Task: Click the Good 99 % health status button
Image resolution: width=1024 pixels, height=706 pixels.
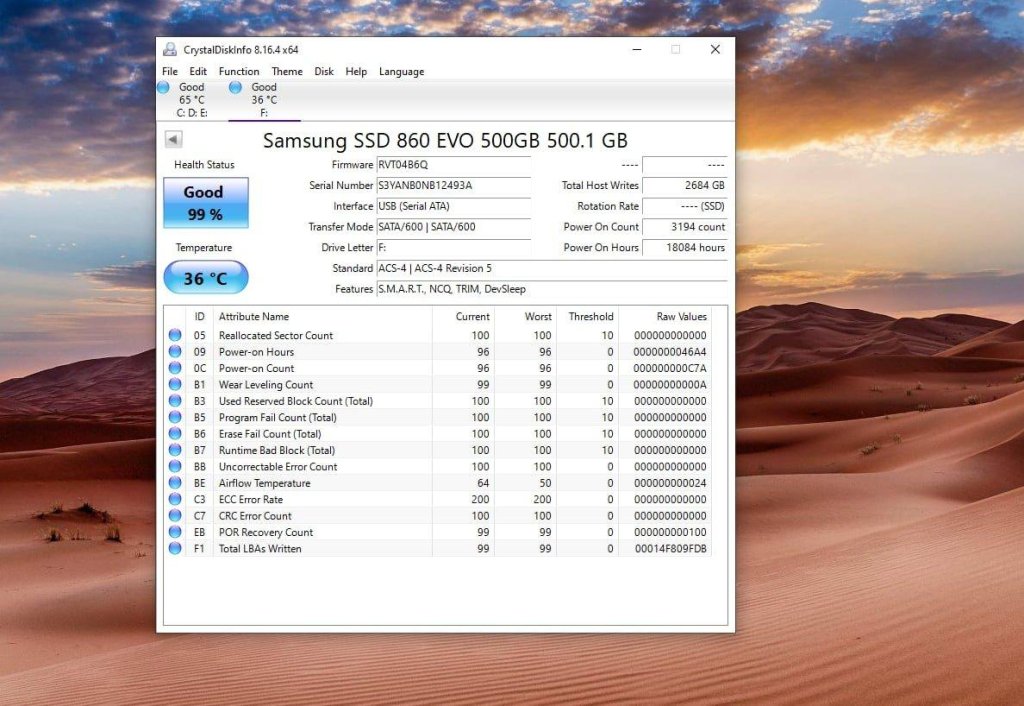Action: pos(206,202)
